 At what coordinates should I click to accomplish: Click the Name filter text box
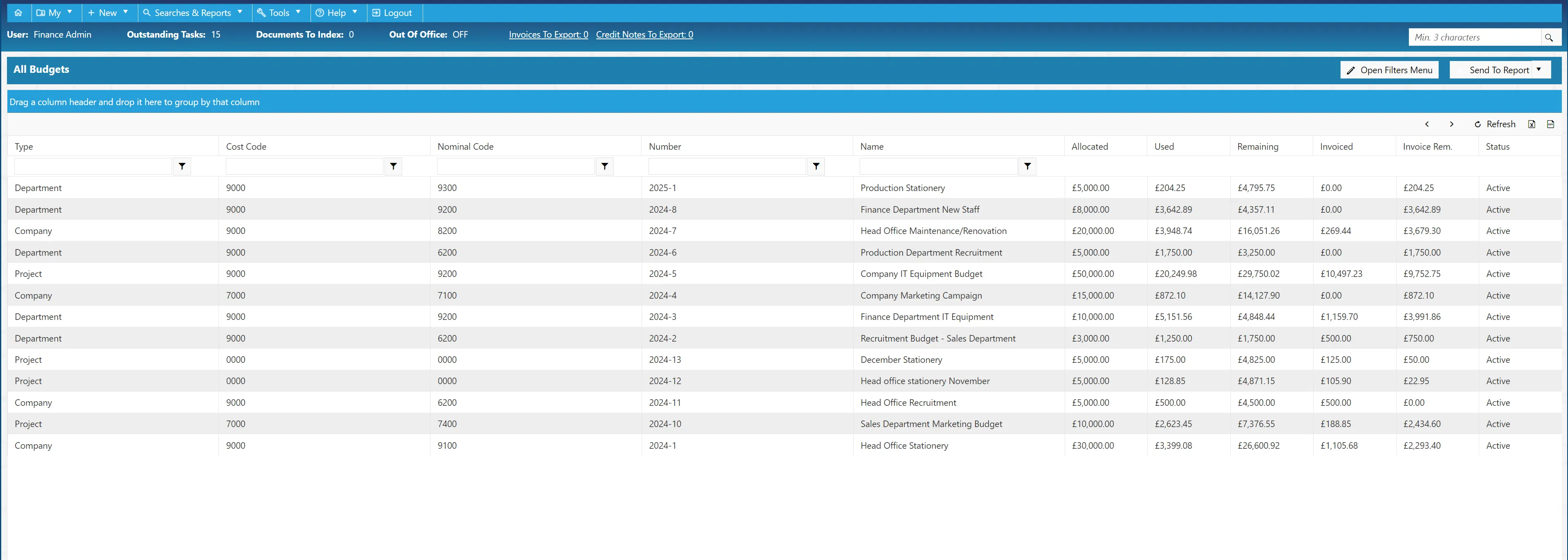tap(938, 166)
